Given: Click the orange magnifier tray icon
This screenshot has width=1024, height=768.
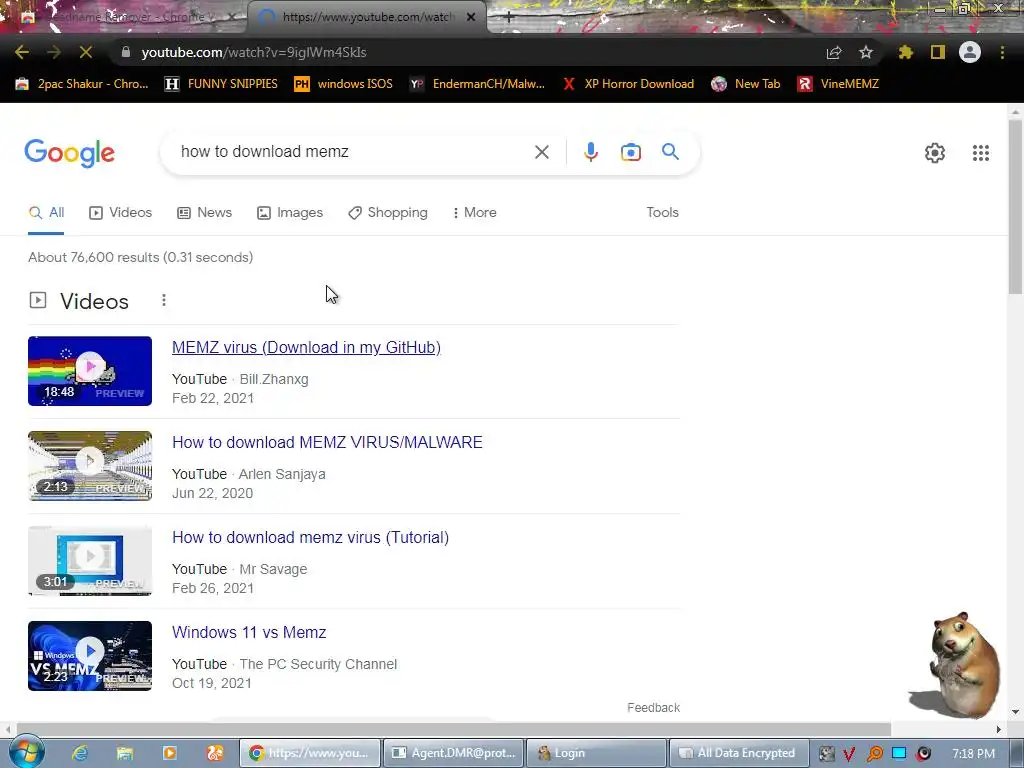Looking at the screenshot, I should point(874,753).
